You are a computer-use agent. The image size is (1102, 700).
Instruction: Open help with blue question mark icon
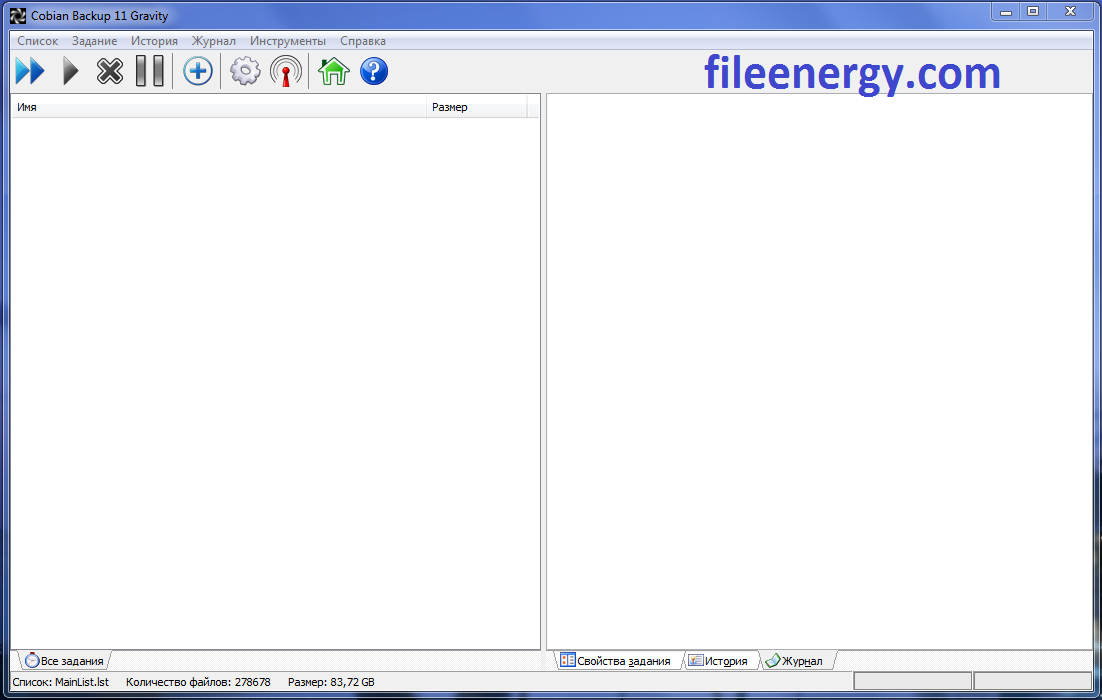pos(374,71)
